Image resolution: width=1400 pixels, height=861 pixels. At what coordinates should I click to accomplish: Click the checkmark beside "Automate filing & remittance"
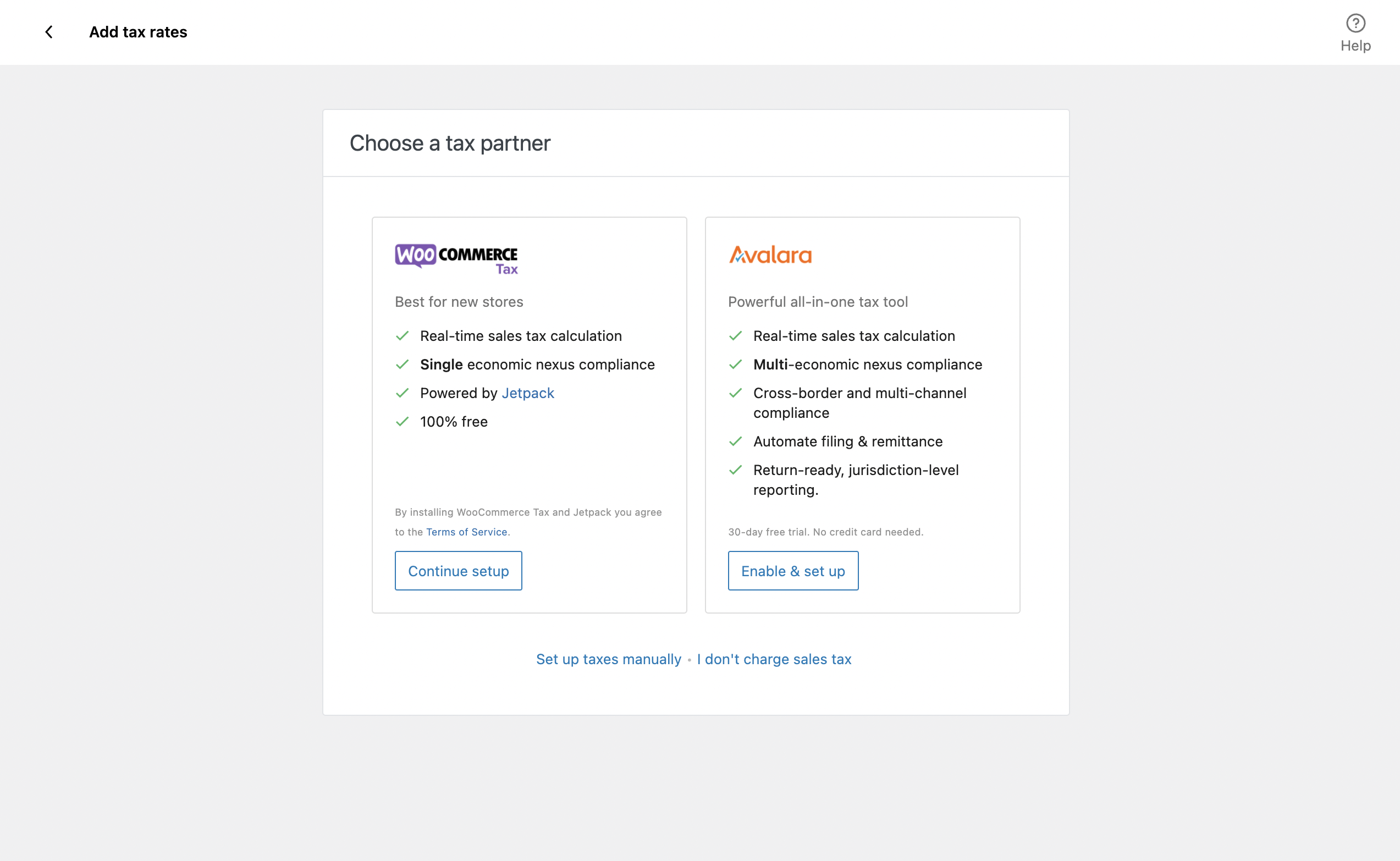click(736, 441)
